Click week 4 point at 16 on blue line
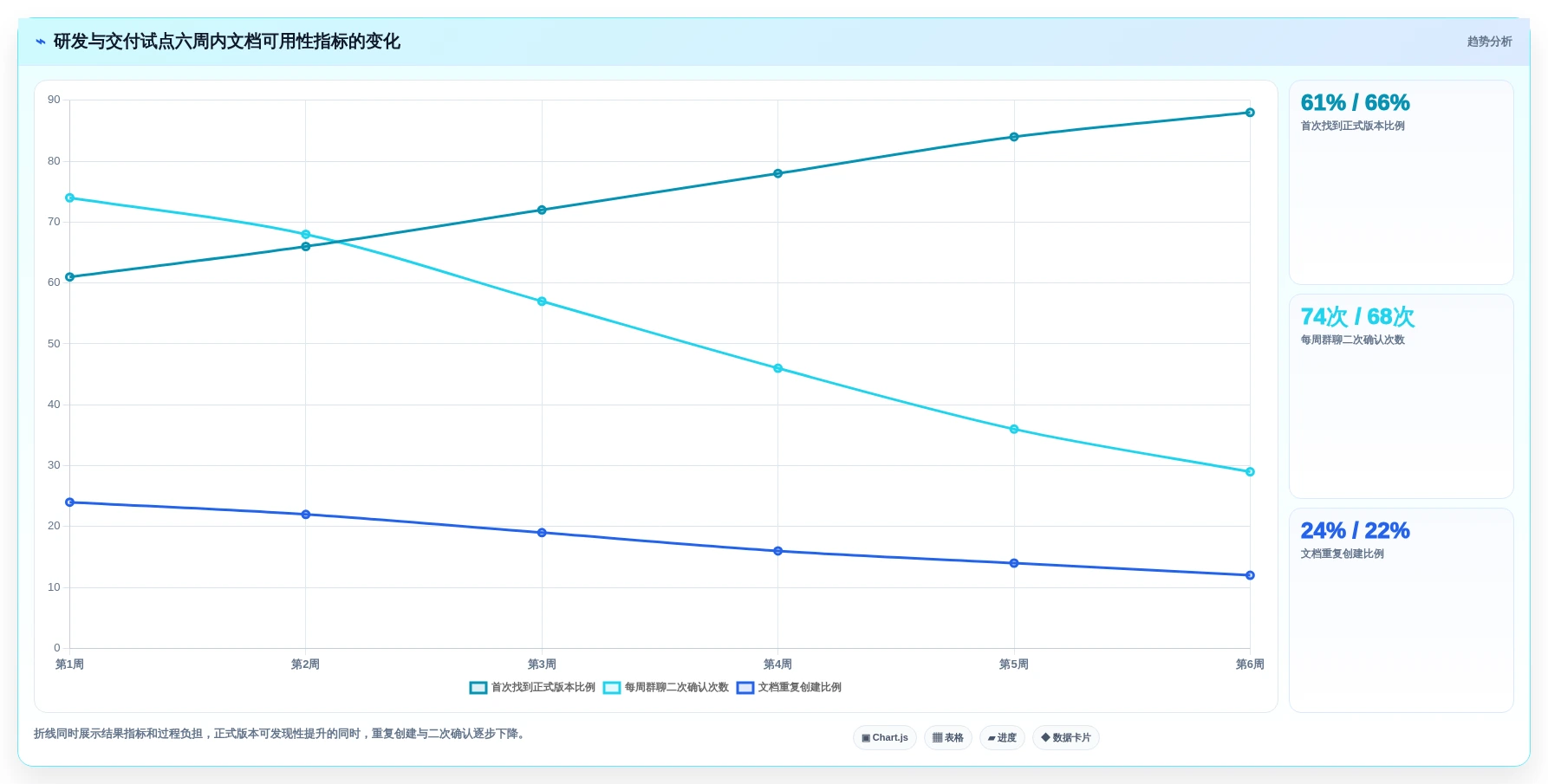This screenshot has width=1548, height=784. click(x=777, y=551)
